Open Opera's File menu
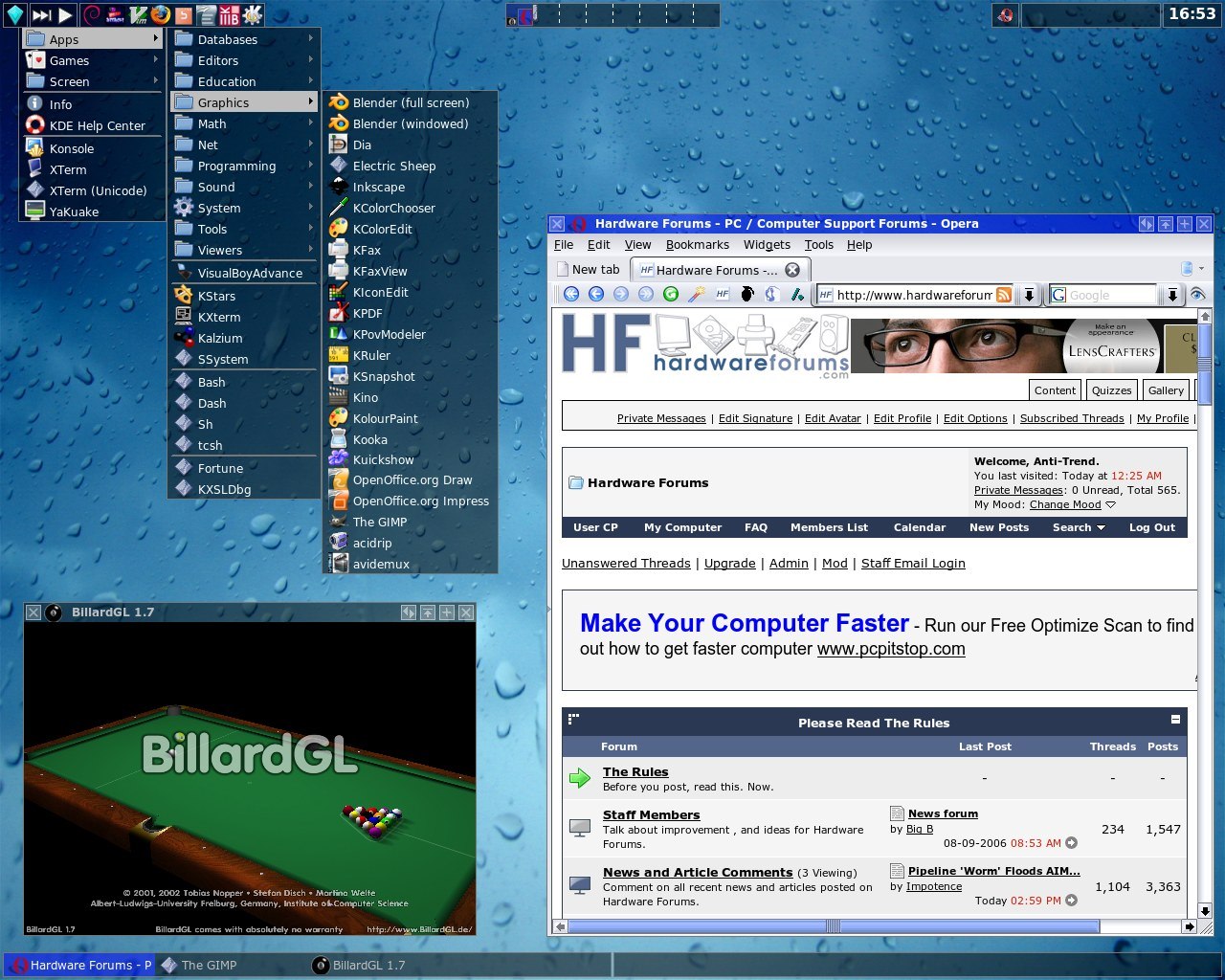The height and width of the screenshot is (980, 1225). tap(564, 245)
